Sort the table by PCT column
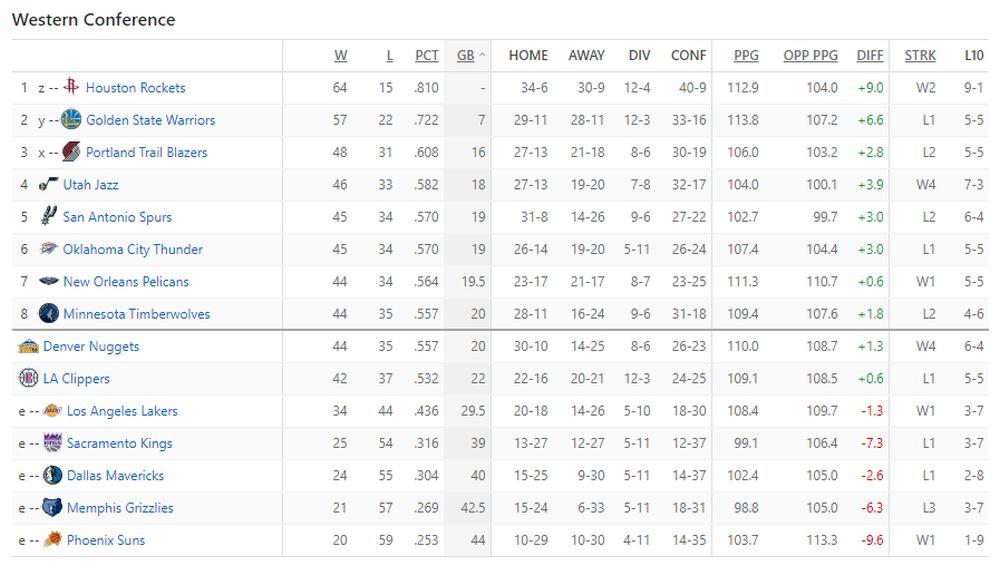The height and width of the screenshot is (566, 1000). point(427,56)
